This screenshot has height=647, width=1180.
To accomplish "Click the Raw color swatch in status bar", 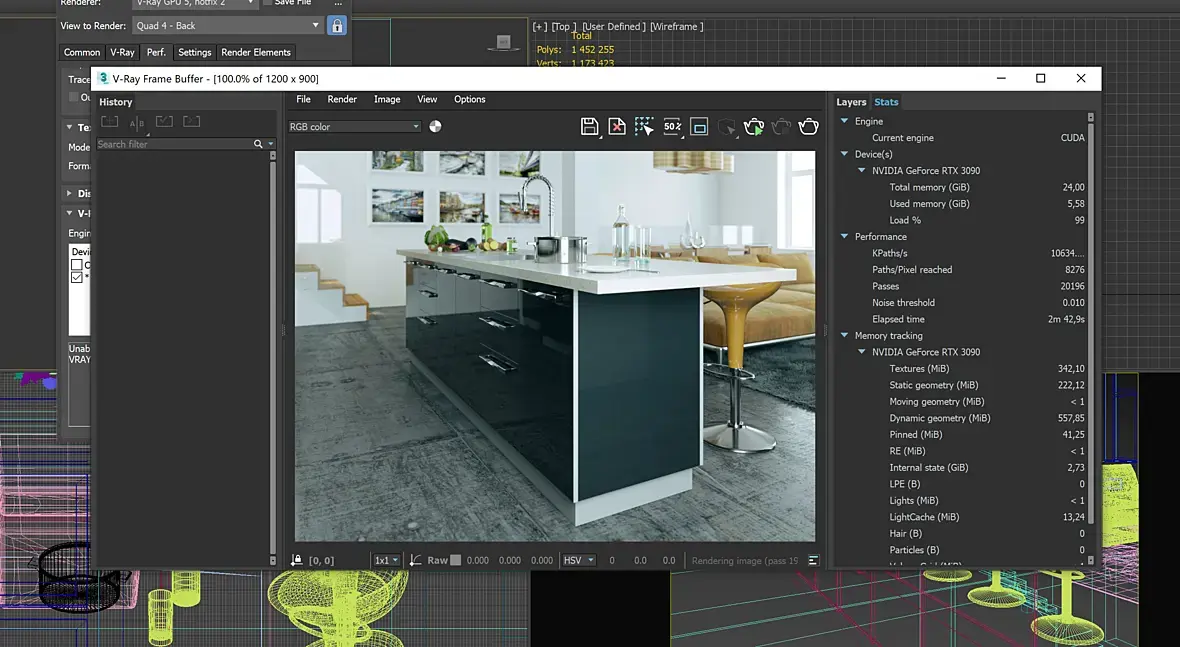I will click(x=456, y=561).
